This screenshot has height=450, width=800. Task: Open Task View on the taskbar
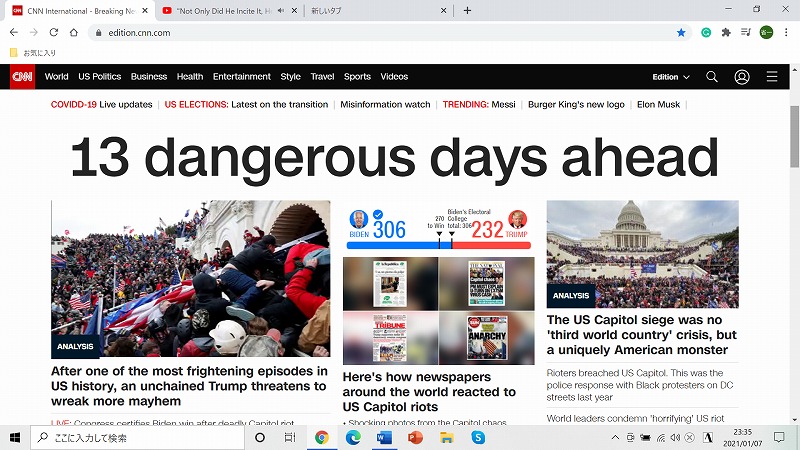click(x=290, y=438)
